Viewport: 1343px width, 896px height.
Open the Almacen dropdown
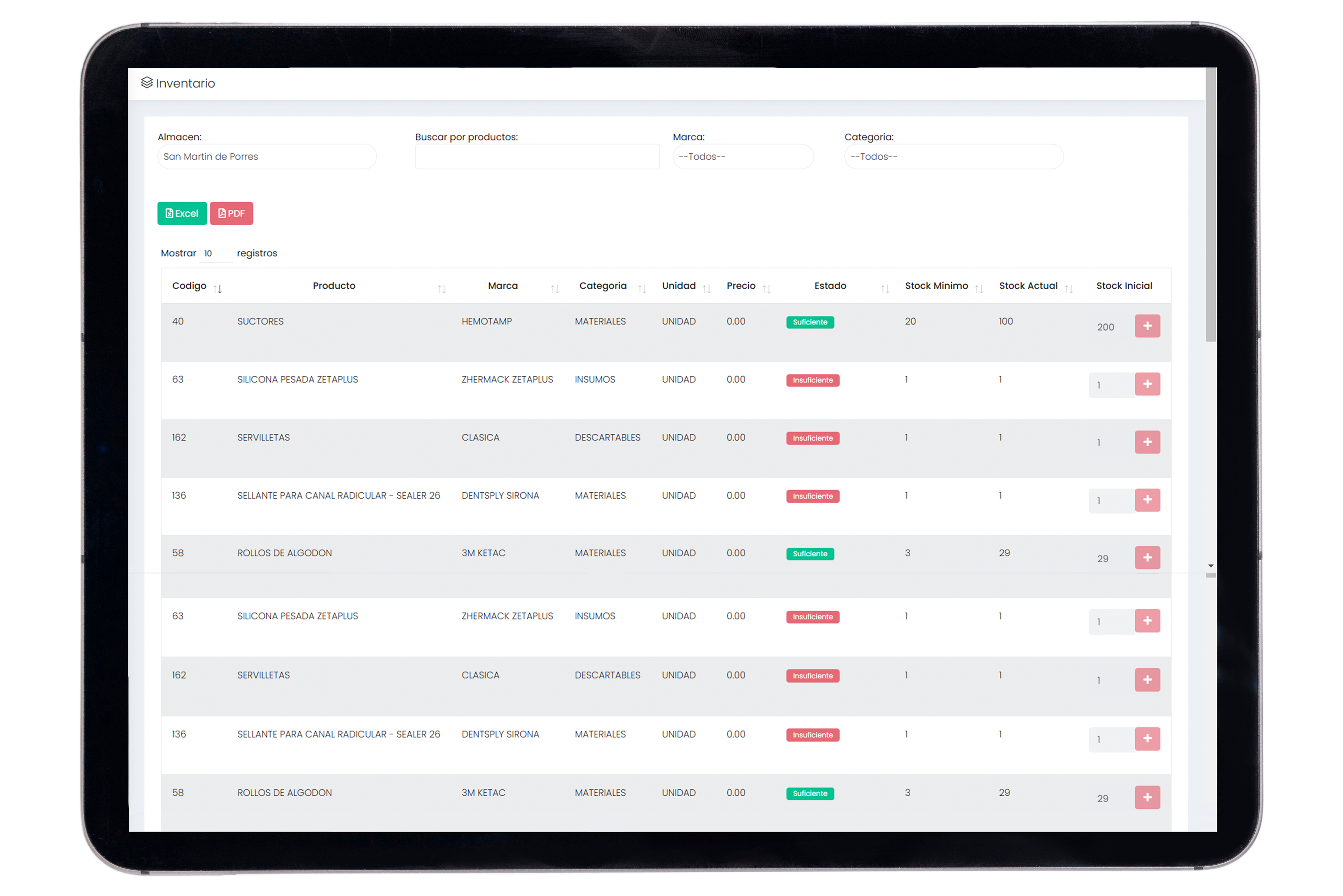[267, 156]
